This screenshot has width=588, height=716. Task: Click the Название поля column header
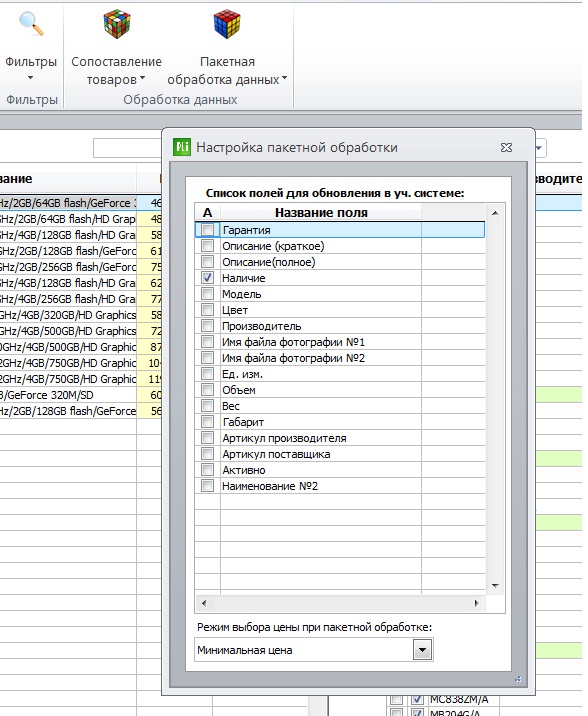coord(321,213)
